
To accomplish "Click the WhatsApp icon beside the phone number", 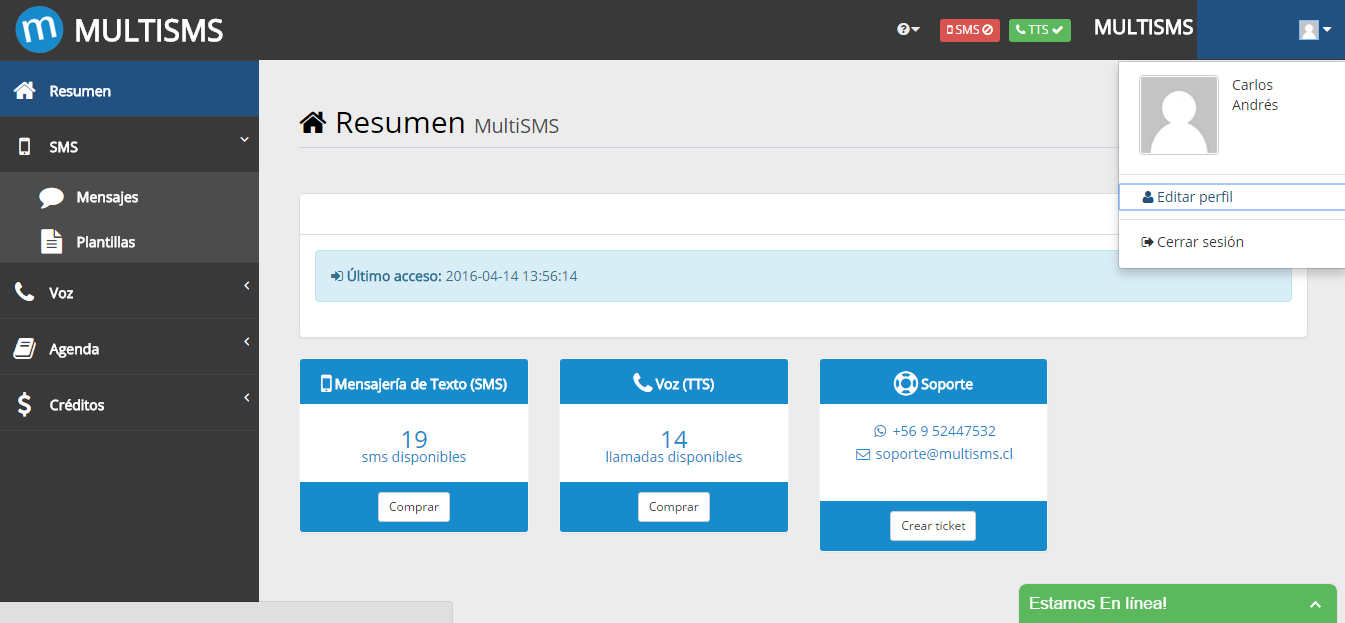I will point(880,431).
